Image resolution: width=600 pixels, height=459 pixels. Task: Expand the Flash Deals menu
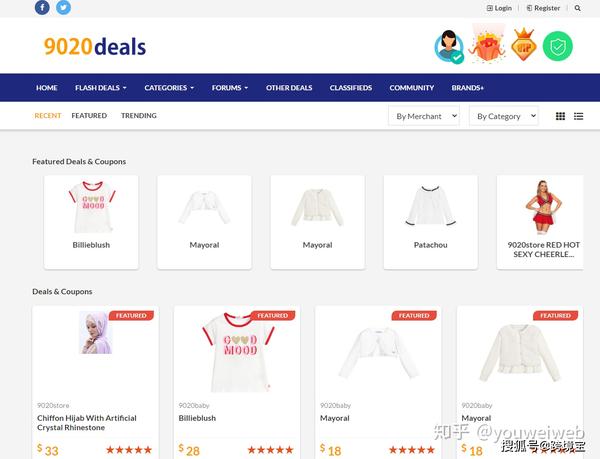101,88
